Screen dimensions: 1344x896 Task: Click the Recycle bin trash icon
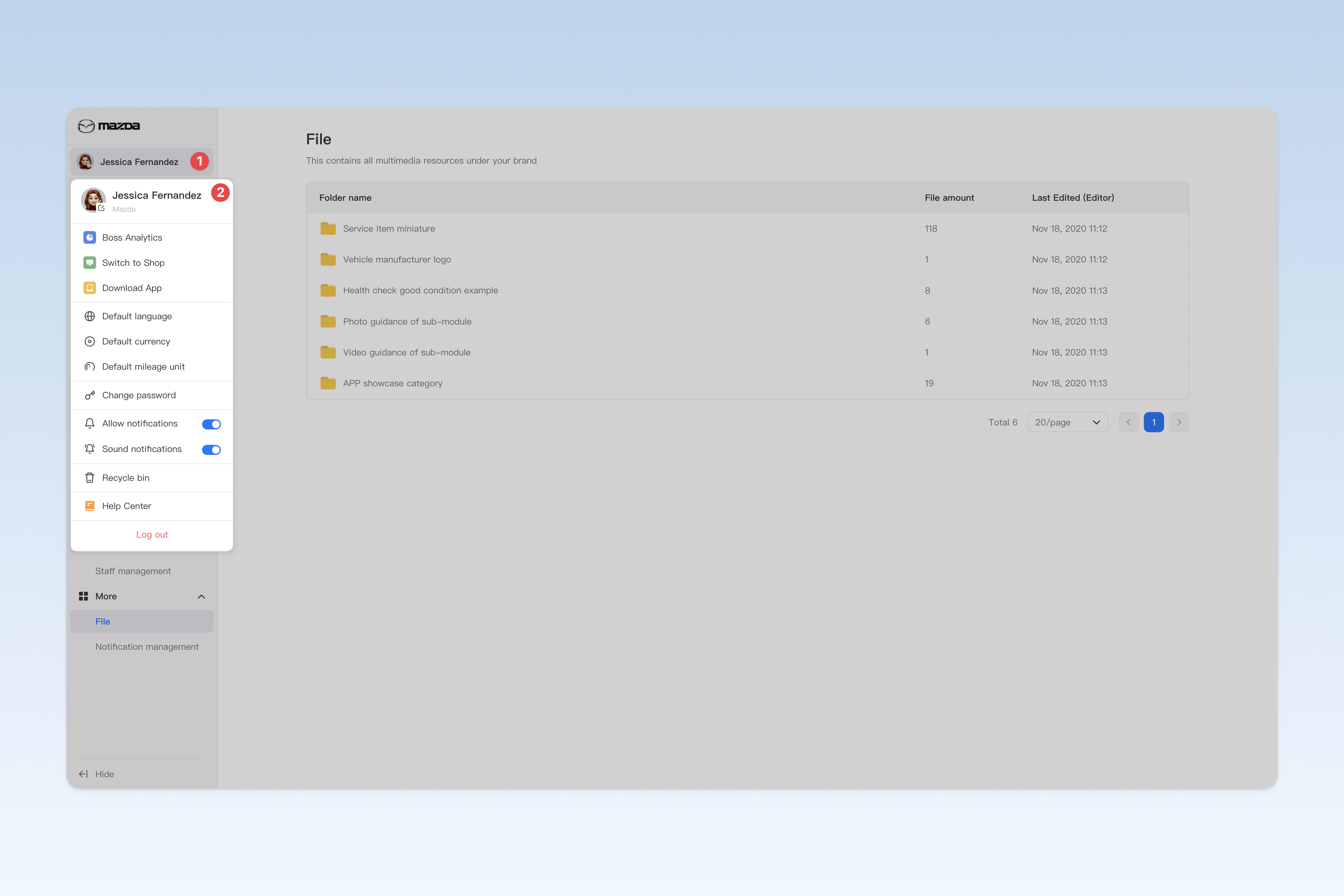[x=90, y=478]
